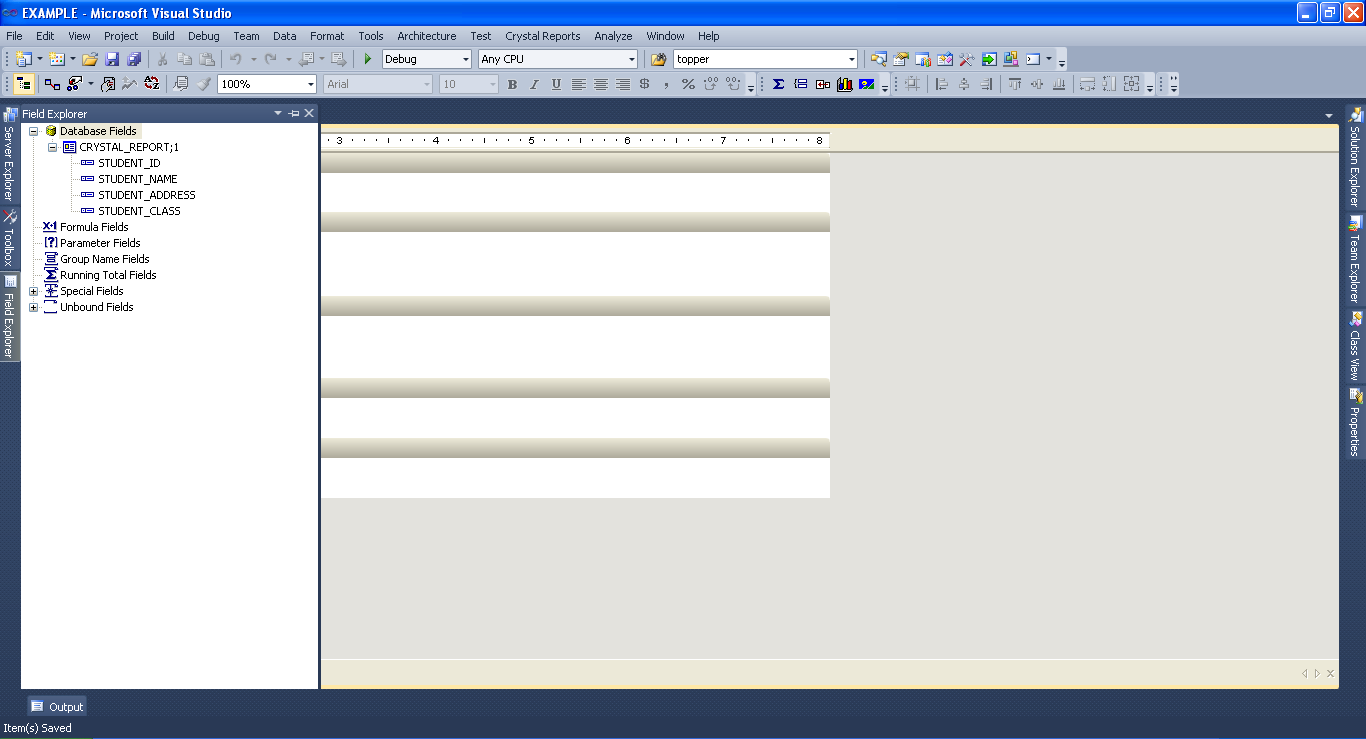Toggle Bold text formatting
The image size is (1366, 739).
pos(511,84)
